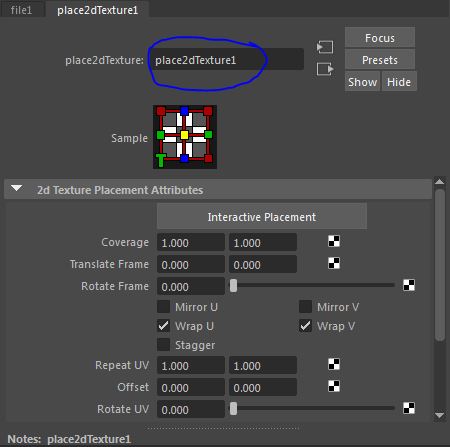Click the checker map icon for Rotate Frame
Viewport: 450px width, 447px height.
tap(409, 285)
